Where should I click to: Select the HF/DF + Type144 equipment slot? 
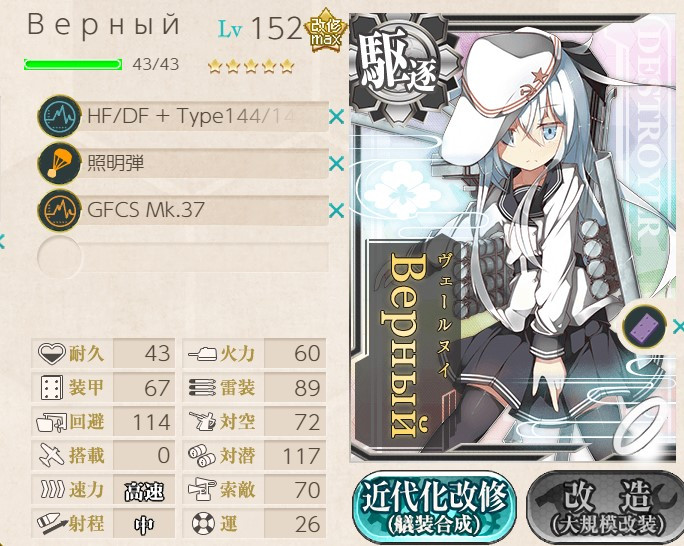pos(183,116)
